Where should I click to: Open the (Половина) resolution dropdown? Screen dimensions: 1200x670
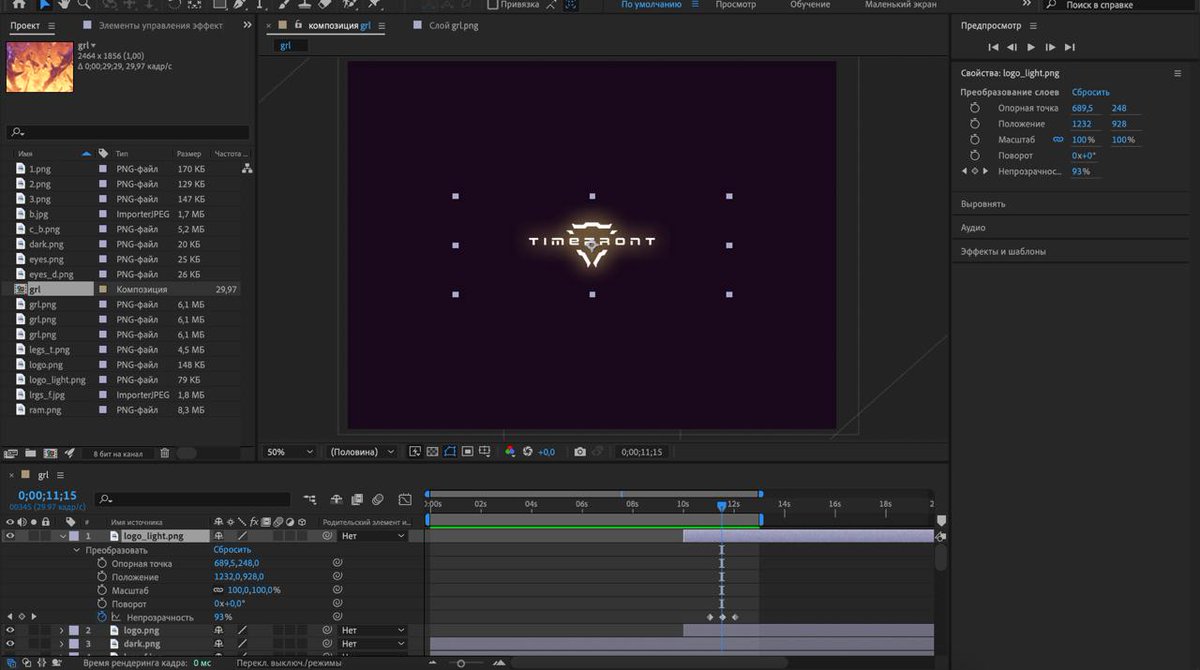click(x=362, y=452)
